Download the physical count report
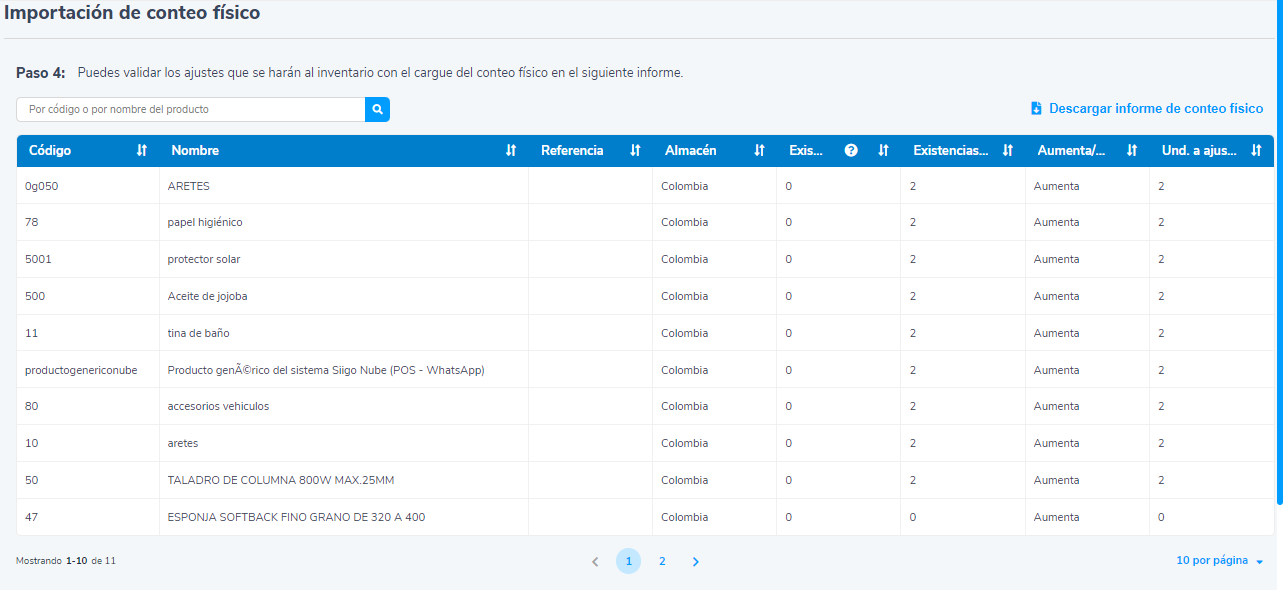Viewport: 1283px width, 590px height. (x=1147, y=109)
